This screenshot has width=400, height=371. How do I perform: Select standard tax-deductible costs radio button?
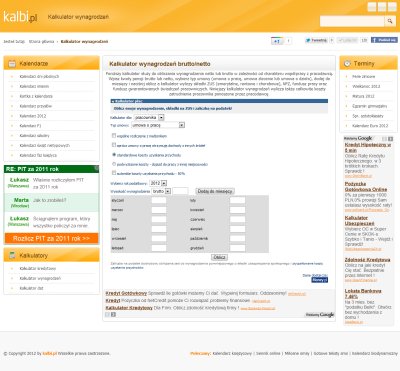[x=114, y=155]
